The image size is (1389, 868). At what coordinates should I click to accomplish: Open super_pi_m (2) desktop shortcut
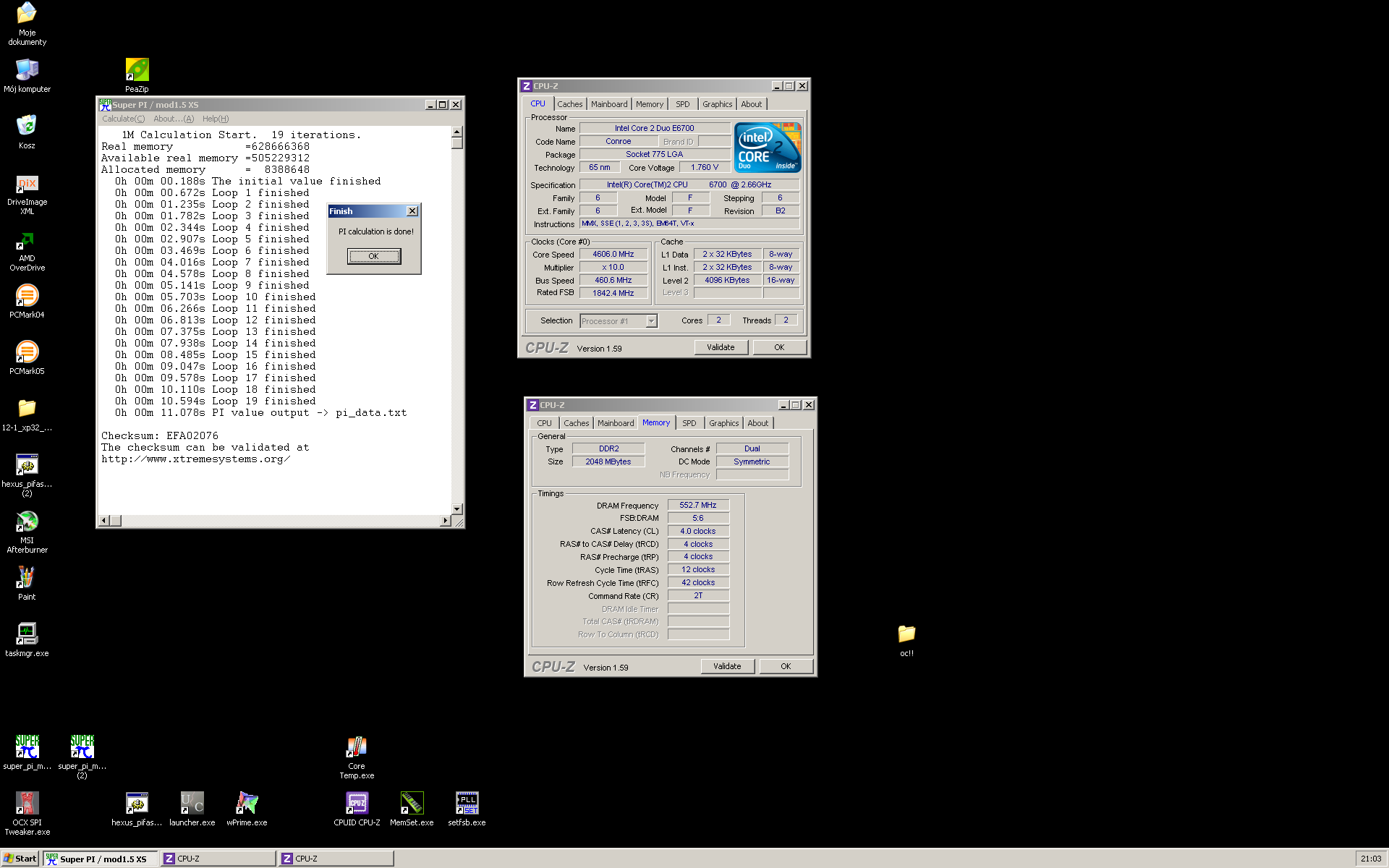(x=82, y=757)
